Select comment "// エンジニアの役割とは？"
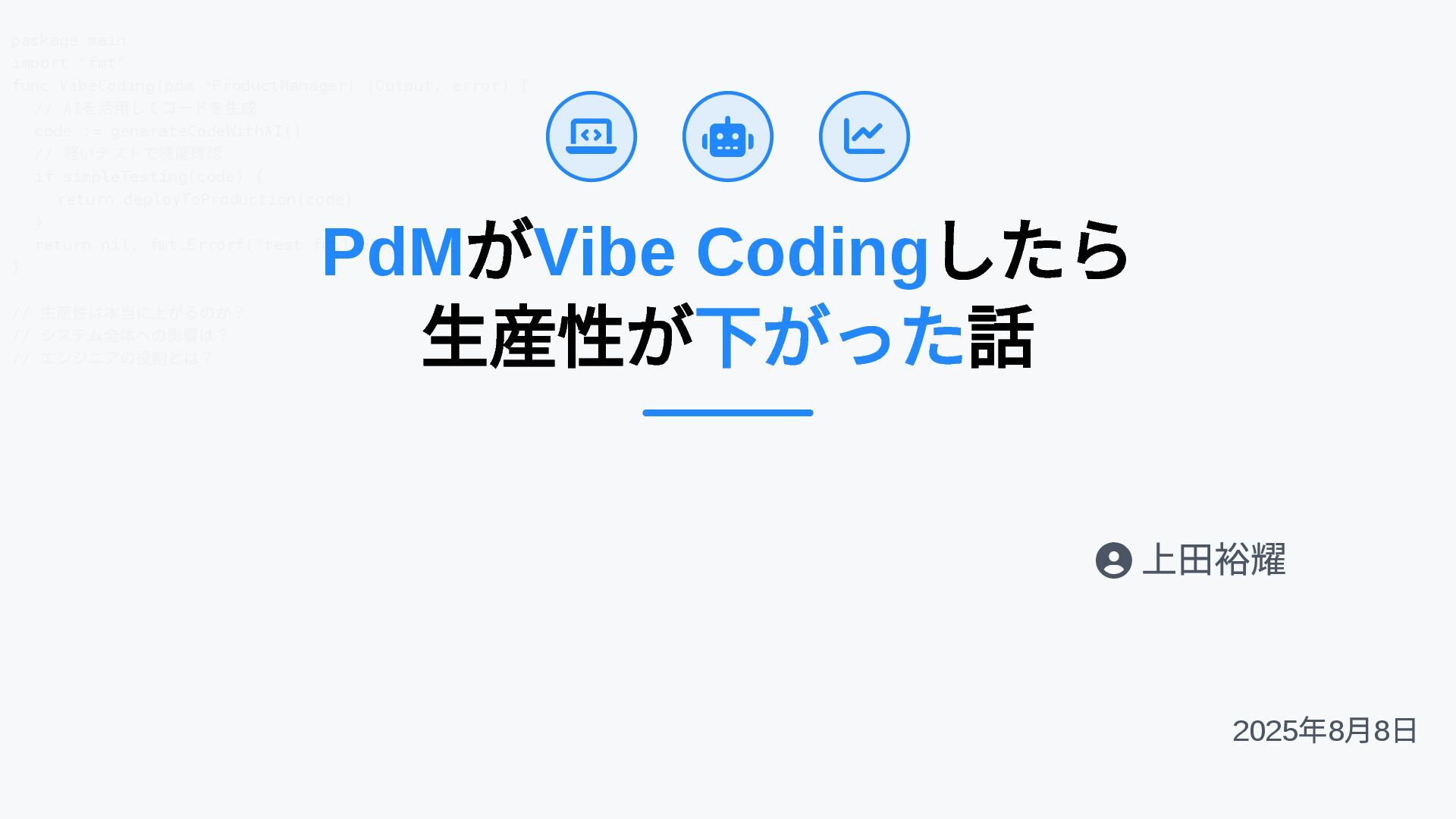 tap(113, 358)
